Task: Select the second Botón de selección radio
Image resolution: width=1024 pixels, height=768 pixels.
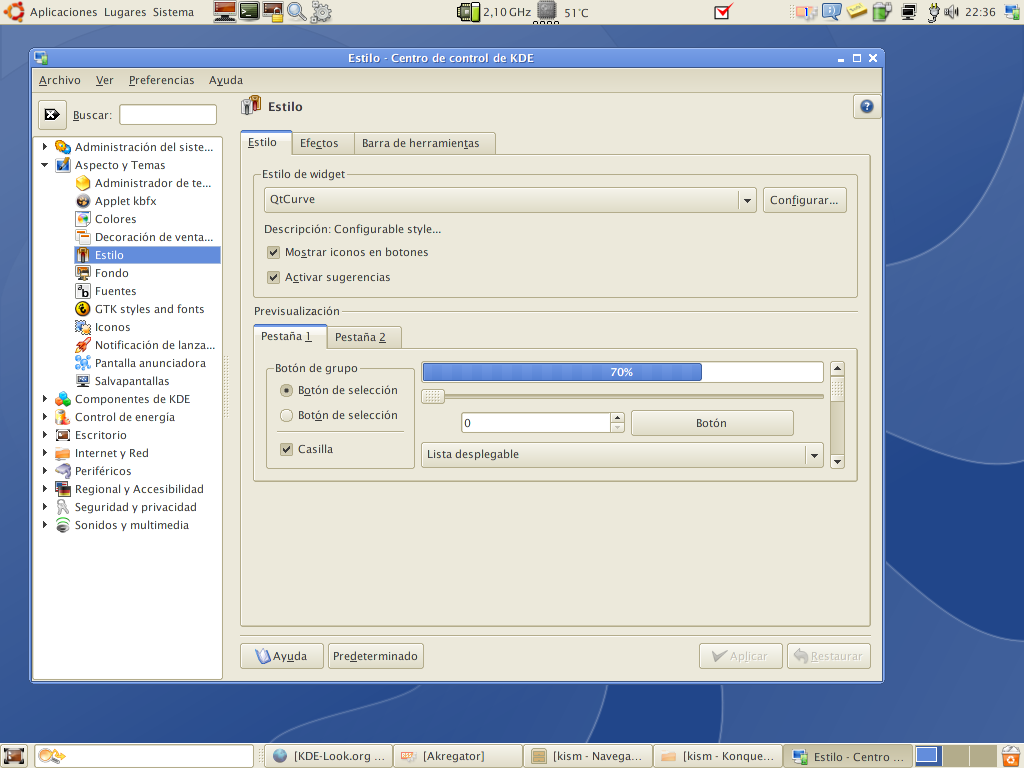Action: (x=286, y=415)
